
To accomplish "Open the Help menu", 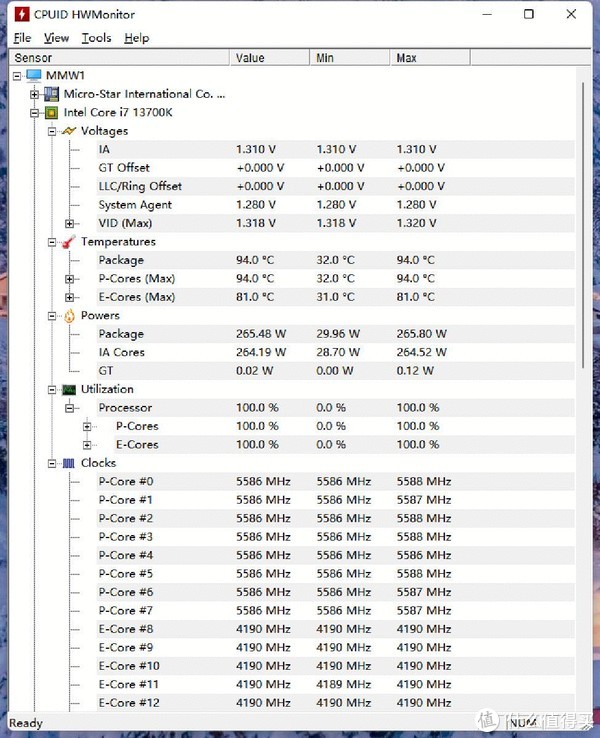I will [136, 38].
